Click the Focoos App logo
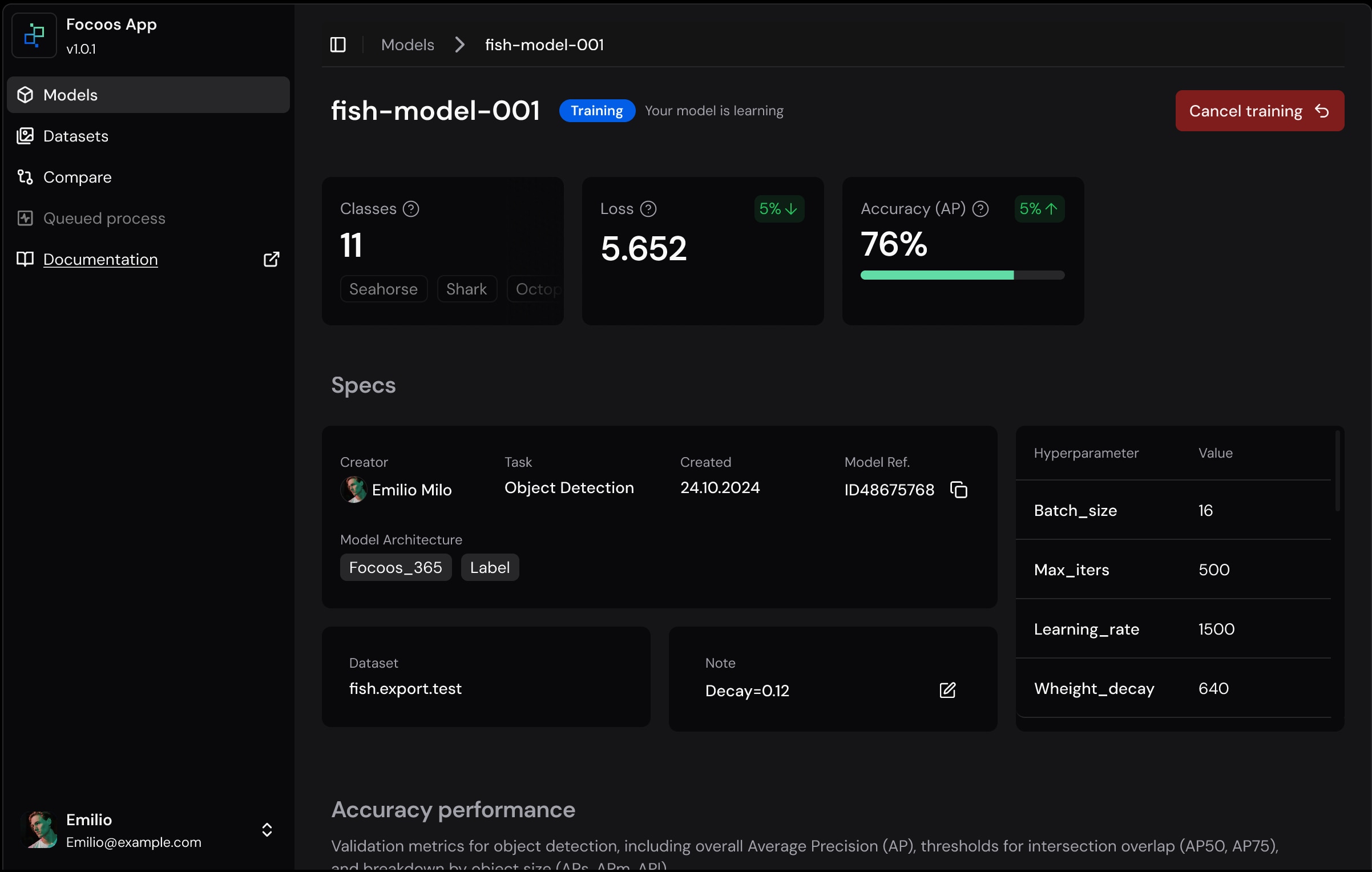Screen dimensions: 1372x872 pos(34,35)
